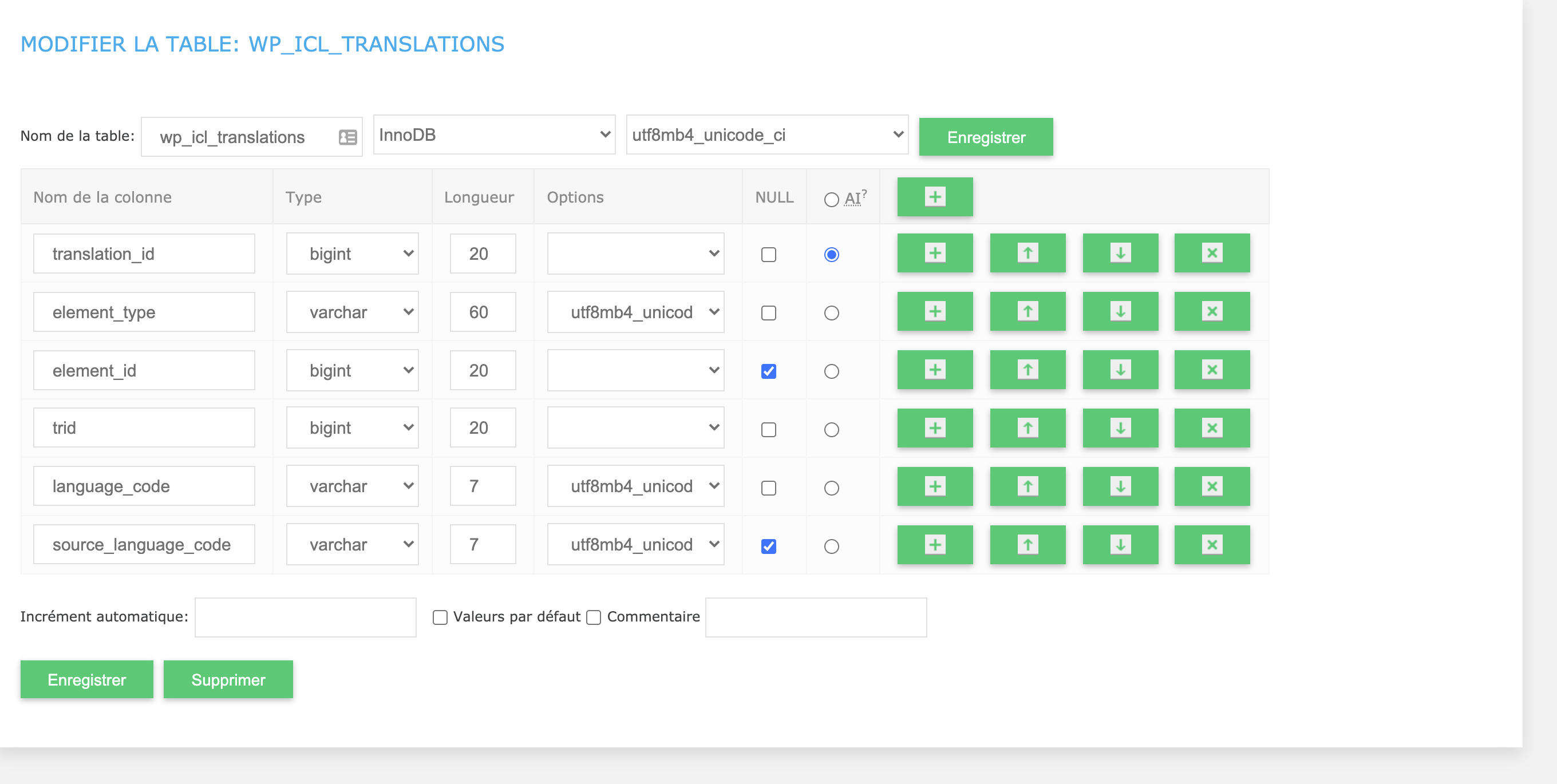This screenshot has height=784, width=1557.
Task: Move the source_language_code column down
Action: coord(1120,545)
